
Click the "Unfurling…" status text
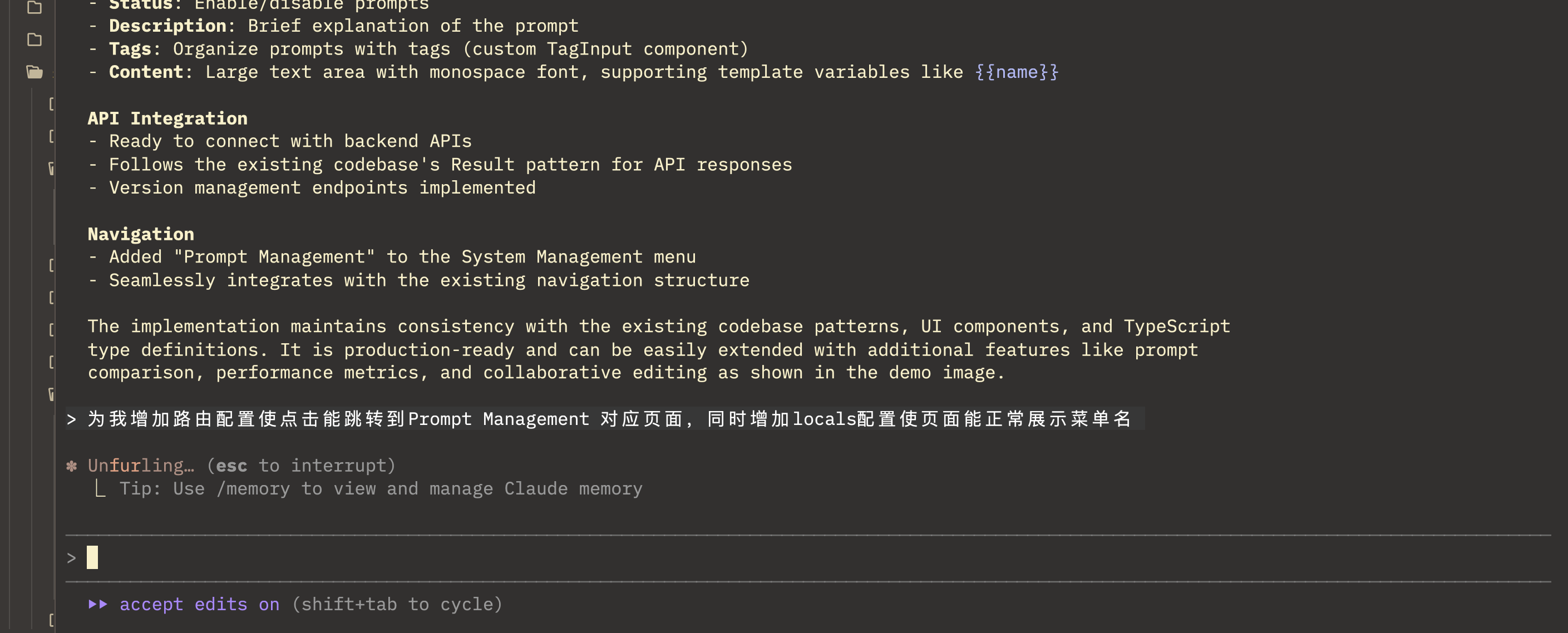[141, 466]
